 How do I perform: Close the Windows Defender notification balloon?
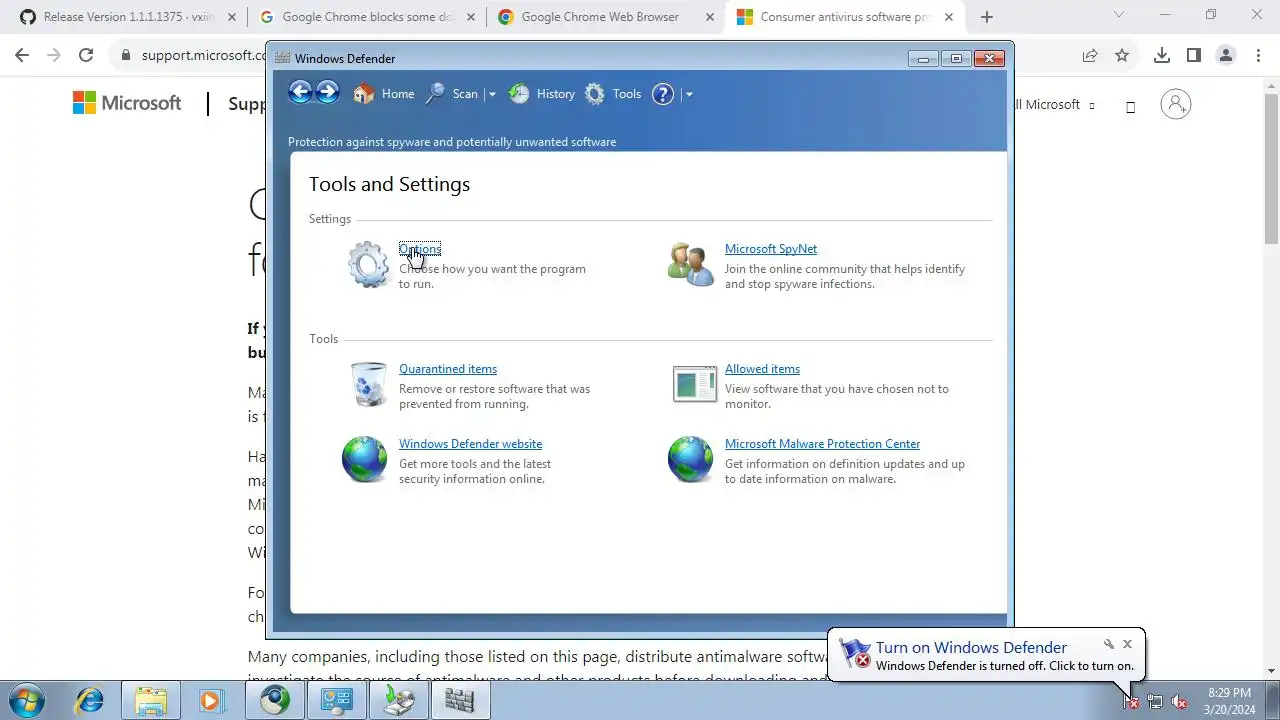1127,644
